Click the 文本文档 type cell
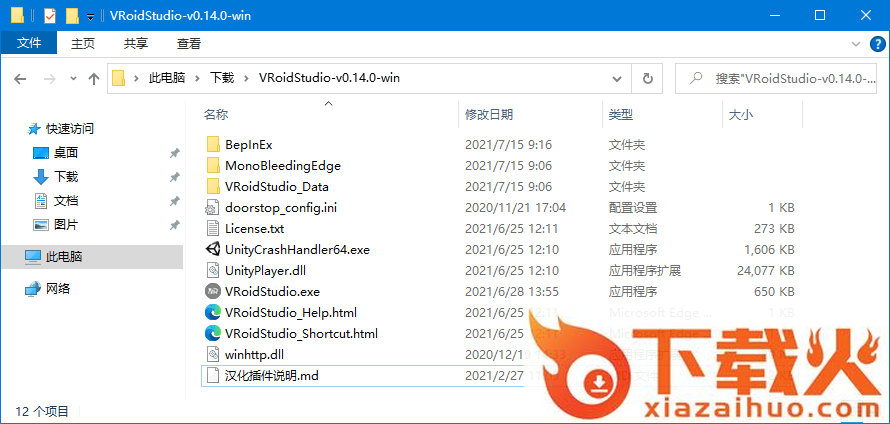The width and height of the screenshot is (890, 424). (633, 229)
